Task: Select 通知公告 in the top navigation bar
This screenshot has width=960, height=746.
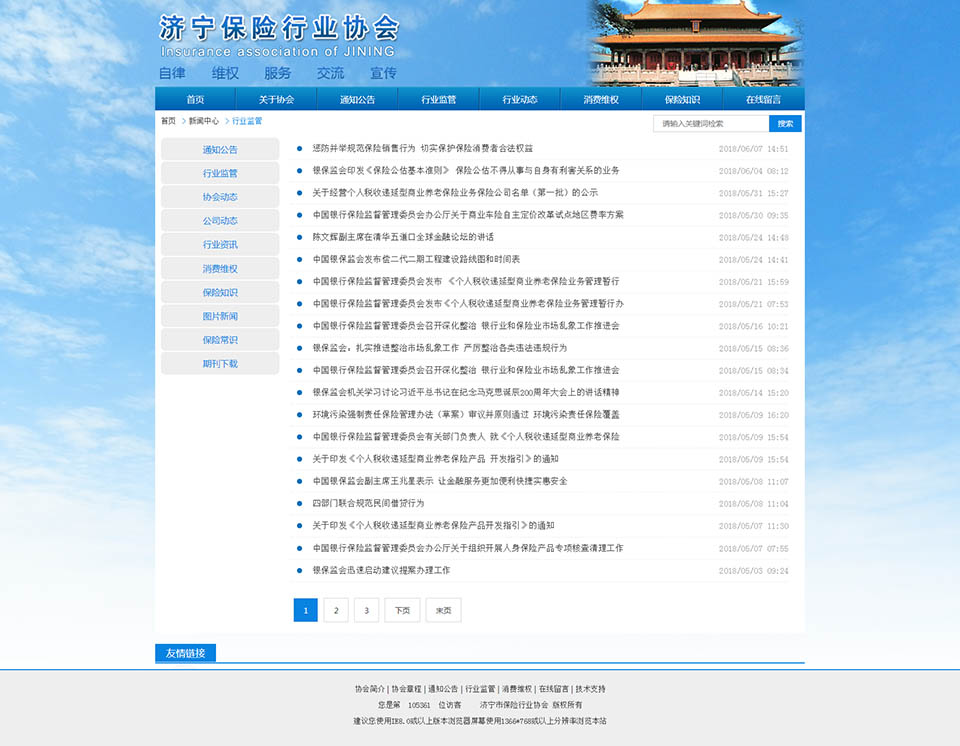Action: [358, 99]
